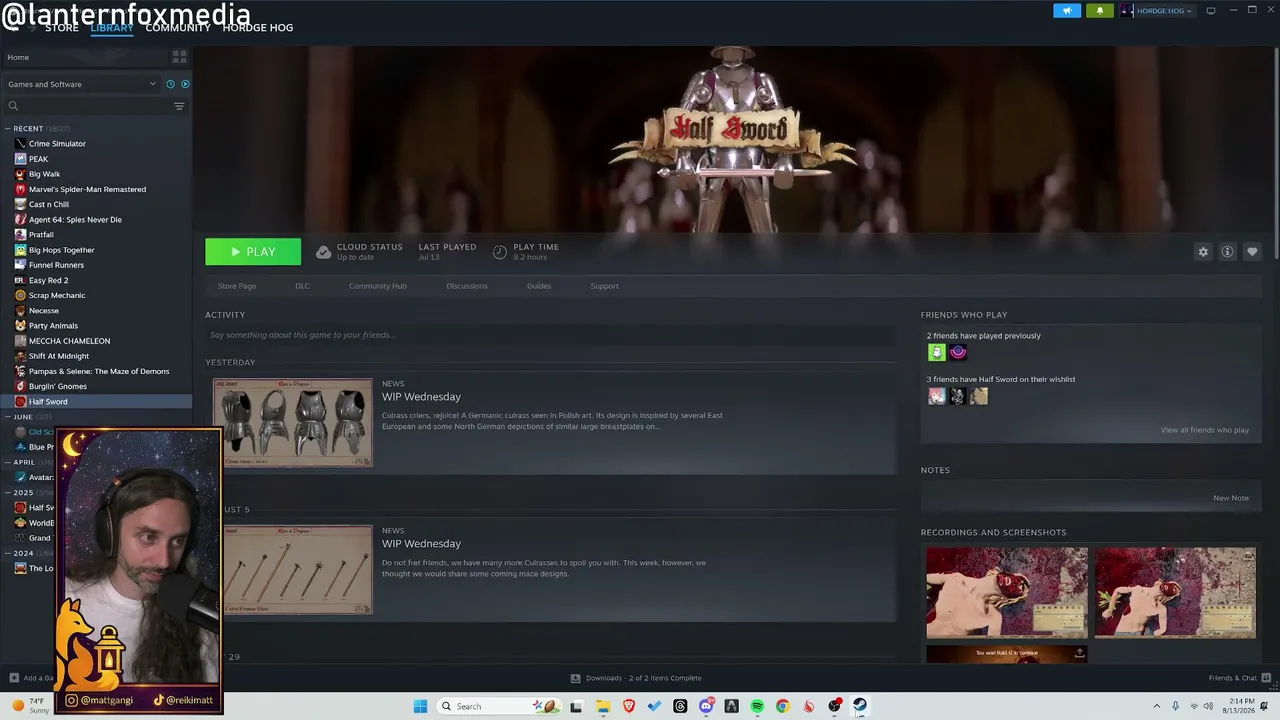Show Half Sword game info icon
The width and height of the screenshot is (1280, 720).
pos(1227,252)
